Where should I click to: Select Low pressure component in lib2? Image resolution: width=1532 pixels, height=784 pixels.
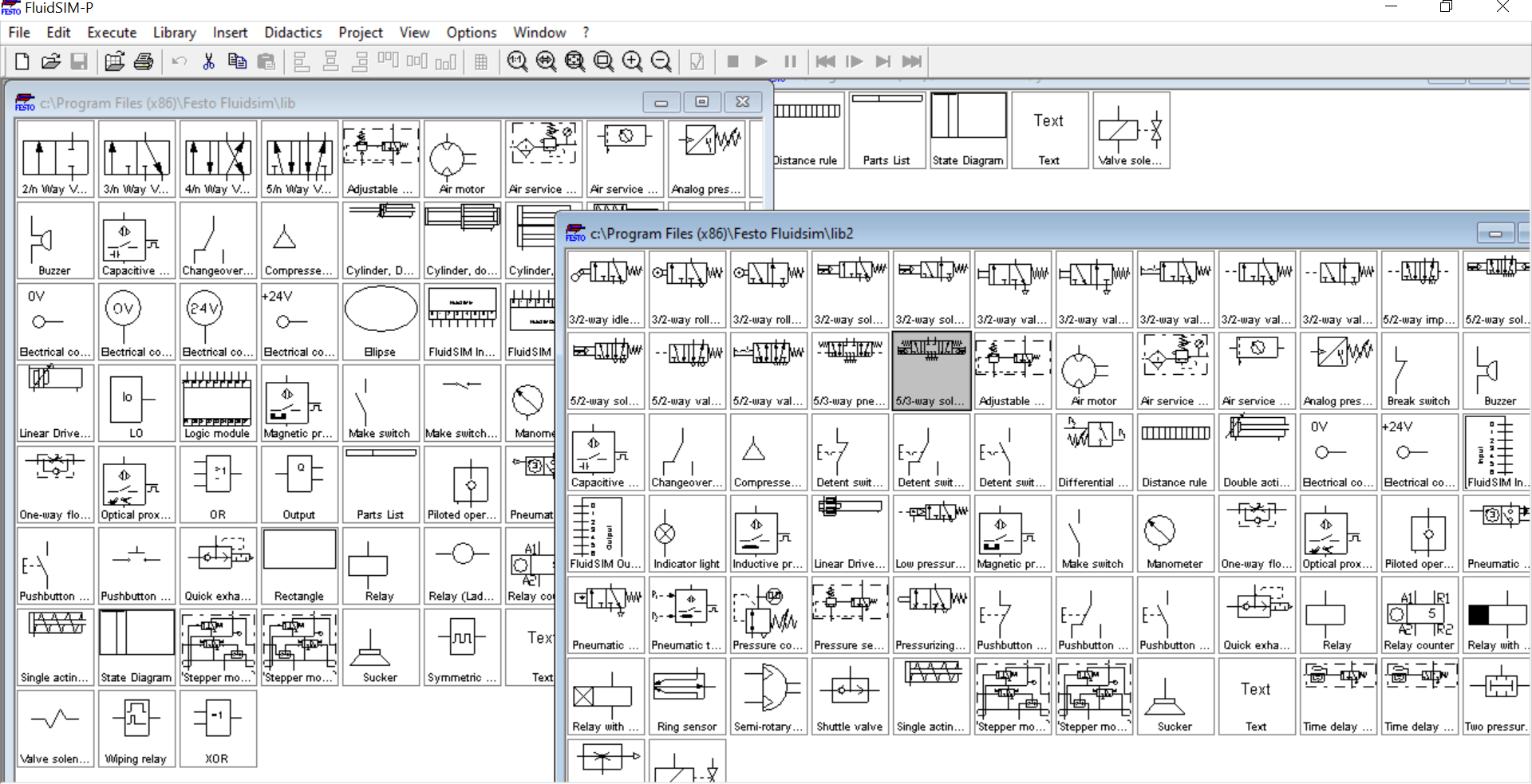(x=931, y=534)
